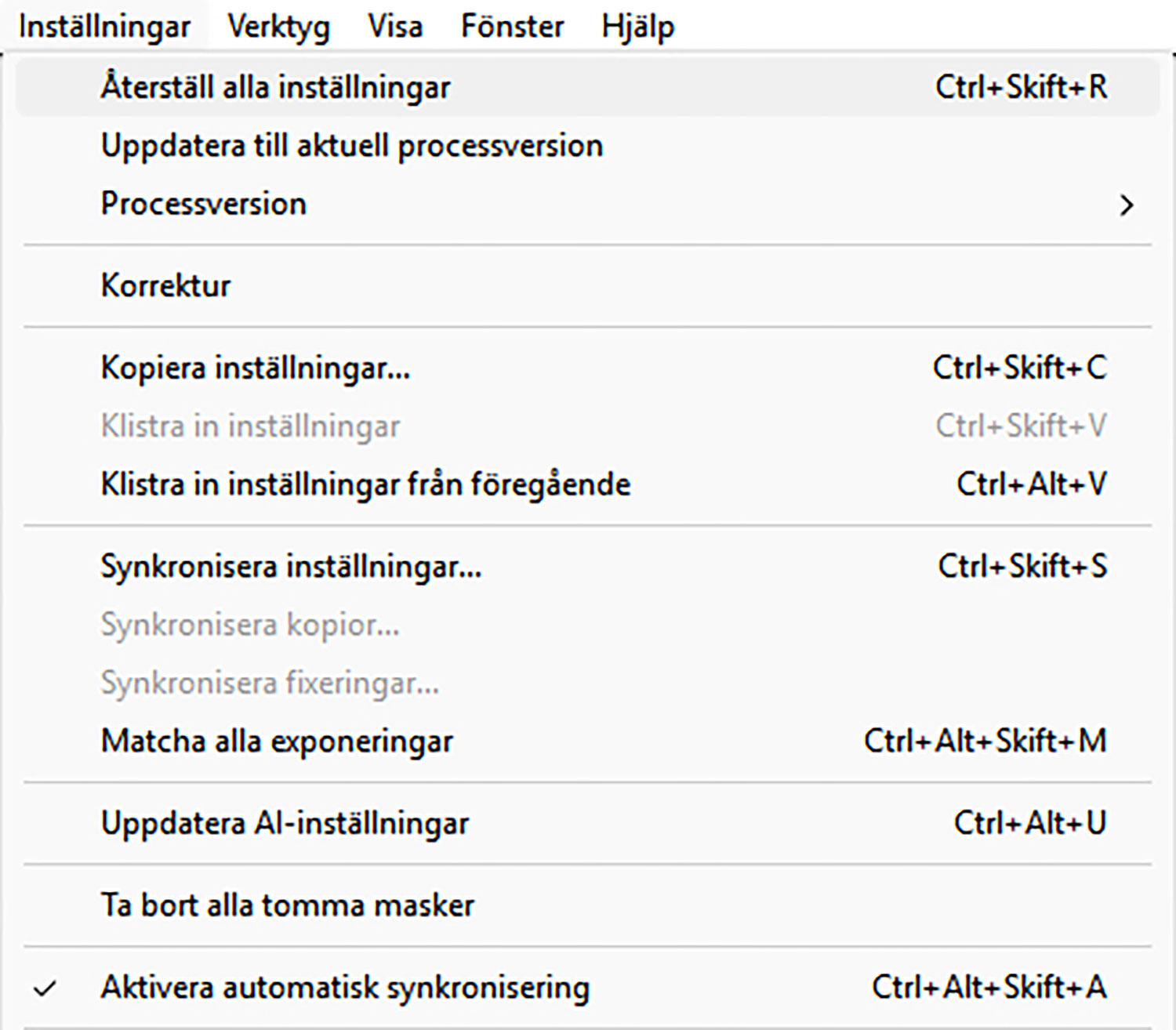Click the Ctrl+Skift+C shortcut label

1019,368
